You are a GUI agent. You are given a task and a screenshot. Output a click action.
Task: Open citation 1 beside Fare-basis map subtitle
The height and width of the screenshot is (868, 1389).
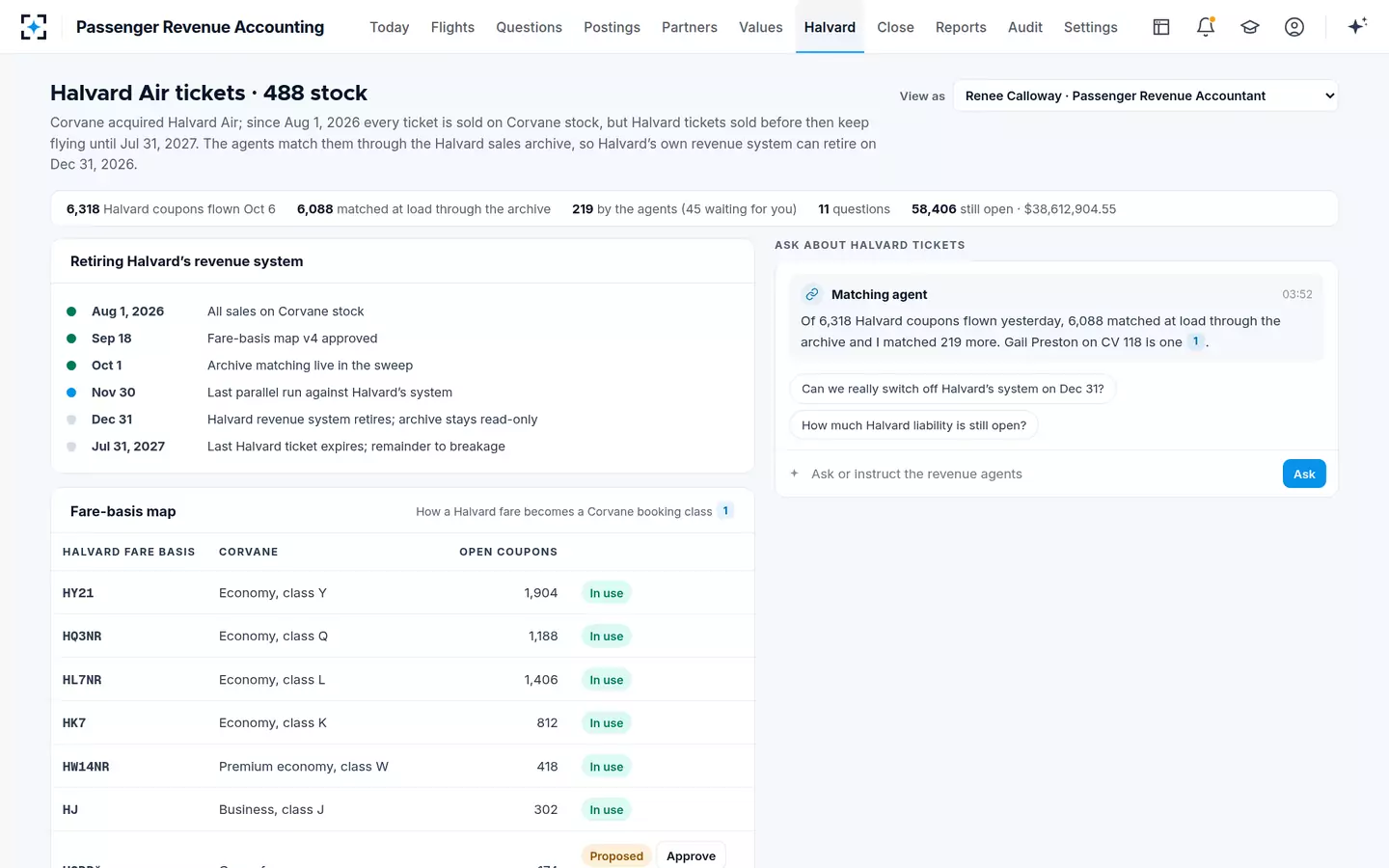point(725,511)
